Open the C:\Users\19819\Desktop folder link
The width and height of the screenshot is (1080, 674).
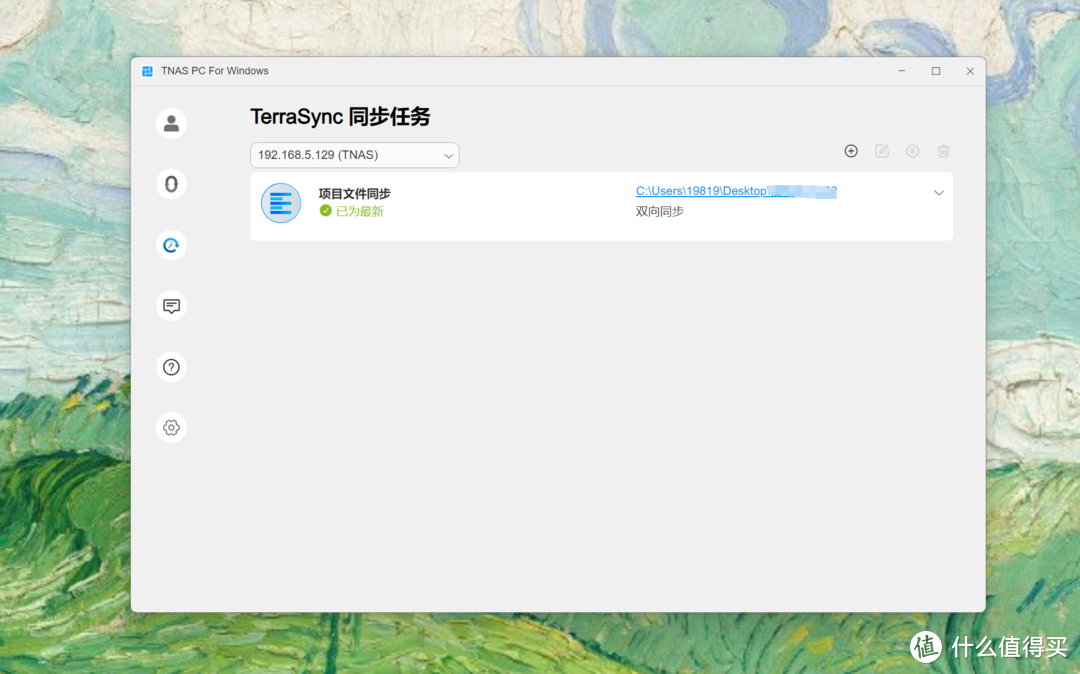point(736,191)
